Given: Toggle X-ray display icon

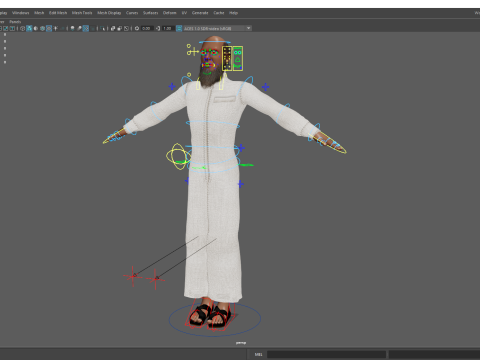Looking at the screenshot, I should click(113, 28).
